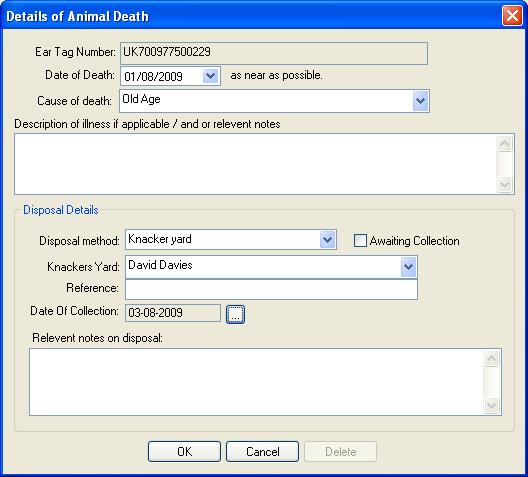Click the Date Of Collection field

coord(173,313)
